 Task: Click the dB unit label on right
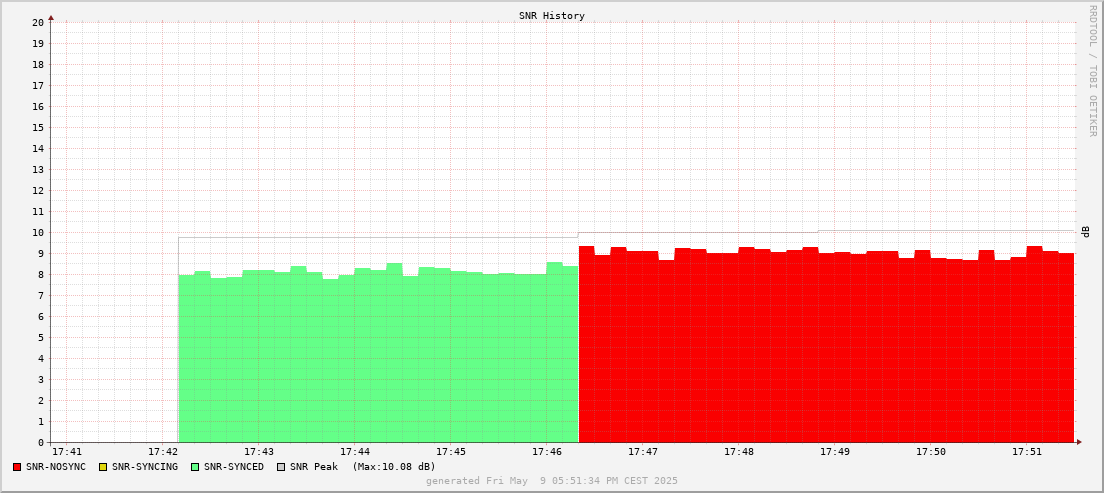coord(1086,232)
